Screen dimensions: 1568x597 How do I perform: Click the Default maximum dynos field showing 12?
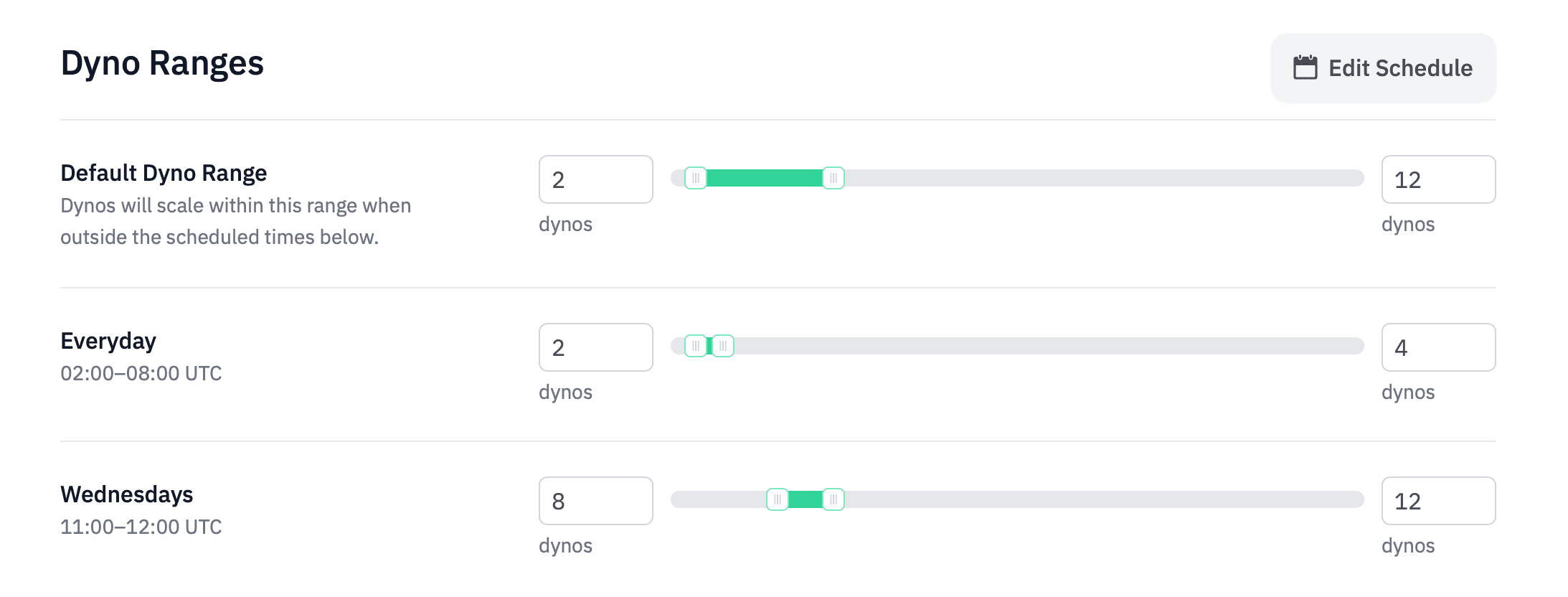tap(1437, 179)
